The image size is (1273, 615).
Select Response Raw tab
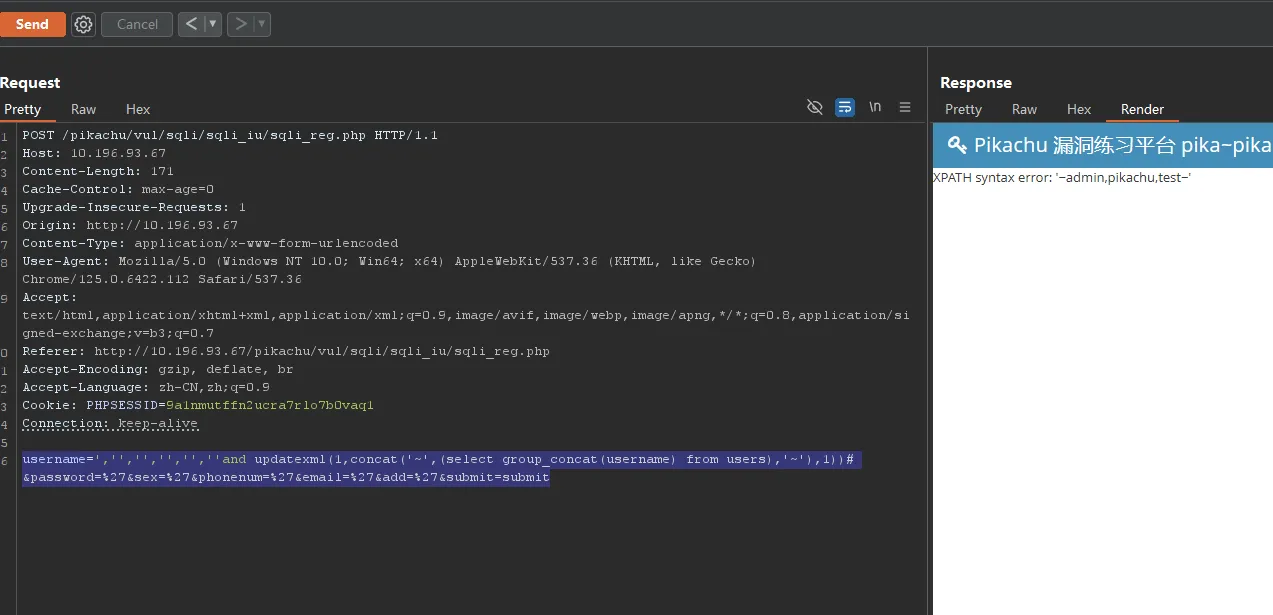pos(1024,109)
